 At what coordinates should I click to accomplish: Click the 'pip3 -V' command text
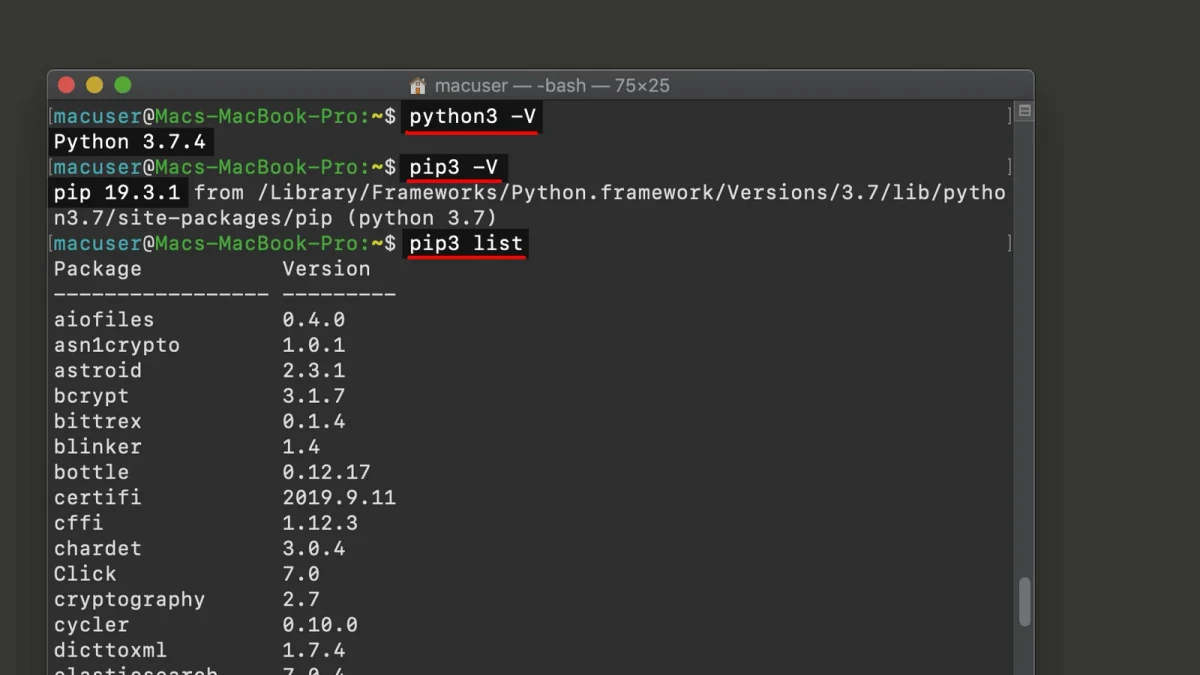(x=454, y=167)
